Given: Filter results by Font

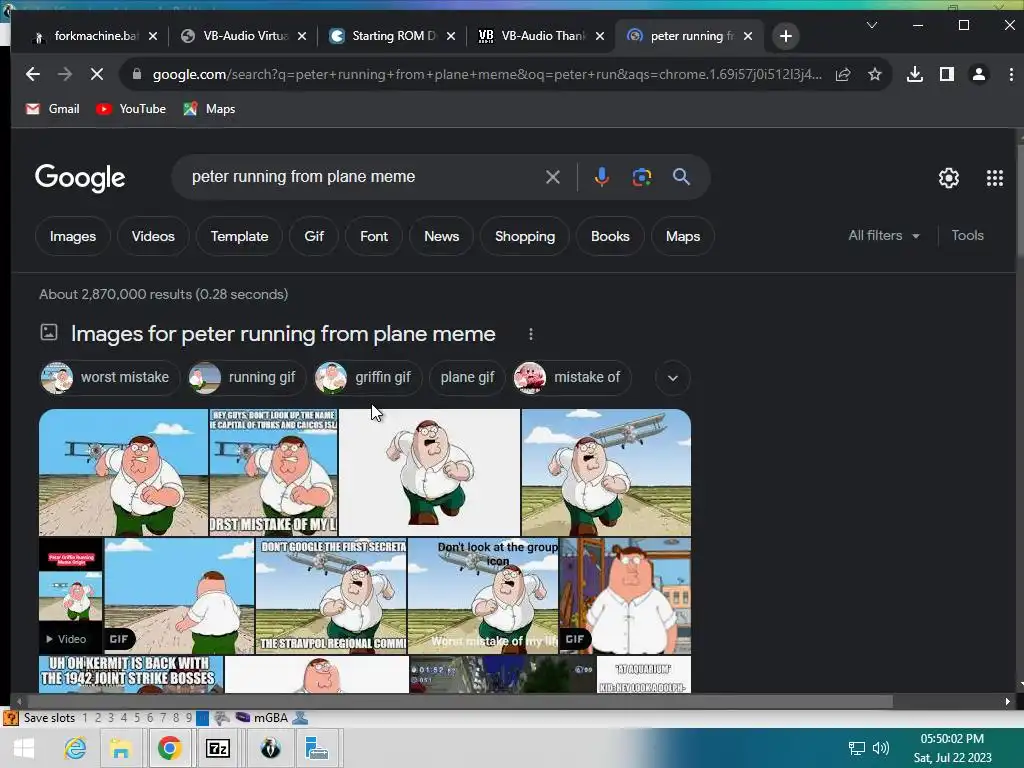Looking at the screenshot, I should [x=374, y=236].
